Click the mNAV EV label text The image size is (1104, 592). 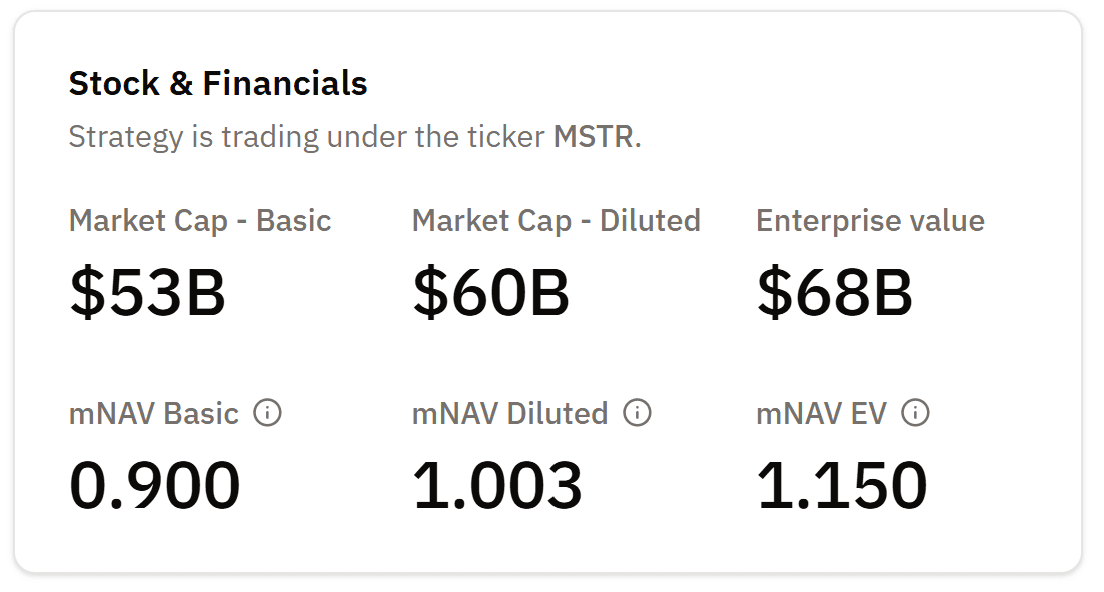(x=821, y=413)
